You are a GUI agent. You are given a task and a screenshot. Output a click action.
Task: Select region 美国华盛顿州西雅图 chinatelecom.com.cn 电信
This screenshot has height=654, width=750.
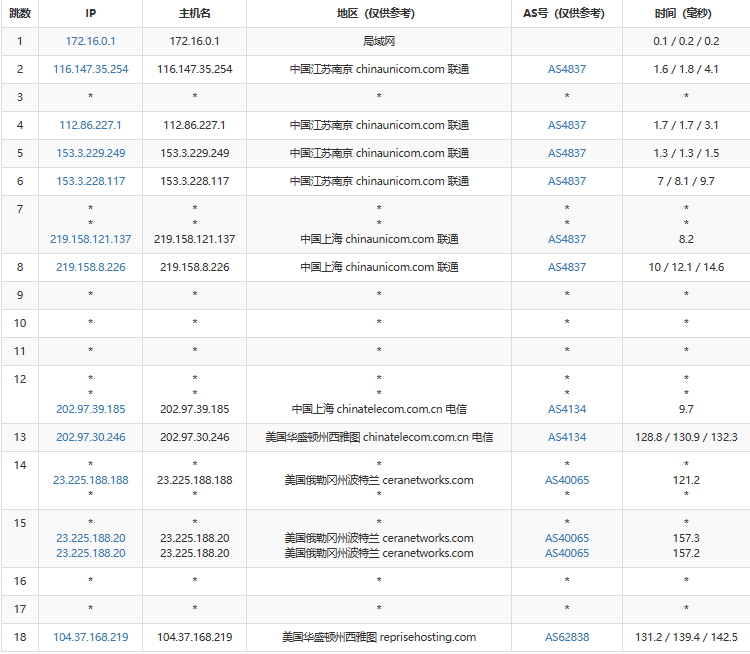tap(379, 437)
